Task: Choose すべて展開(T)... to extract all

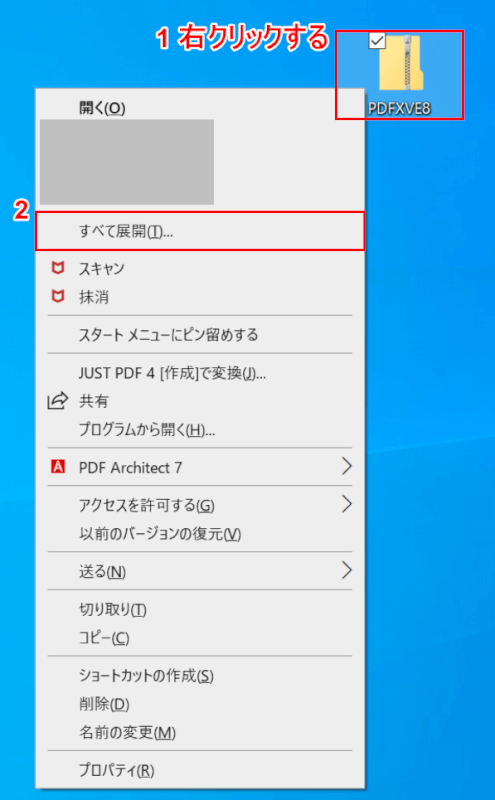Action: pos(200,231)
